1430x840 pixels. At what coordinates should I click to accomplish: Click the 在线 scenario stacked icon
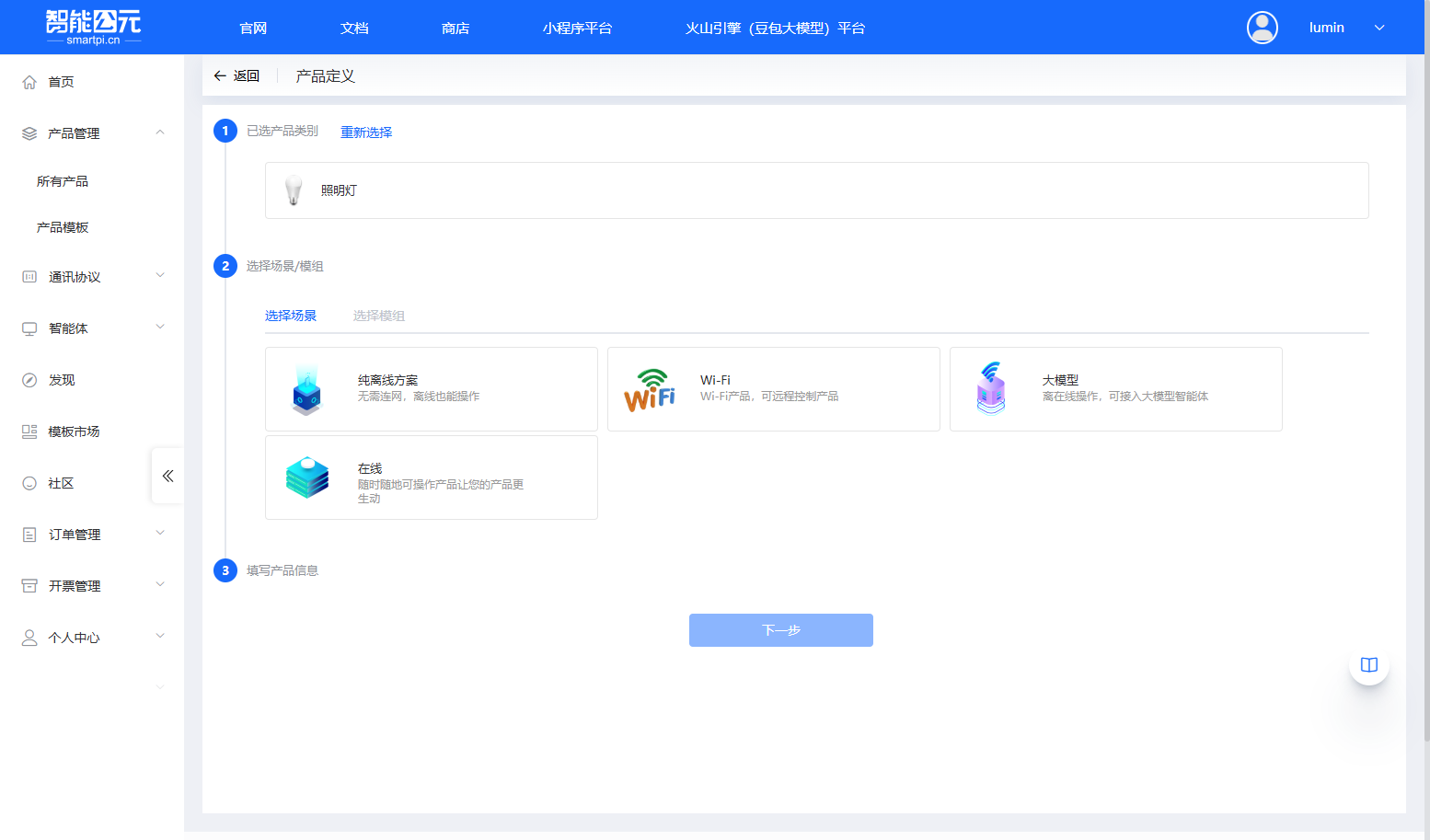click(307, 478)
